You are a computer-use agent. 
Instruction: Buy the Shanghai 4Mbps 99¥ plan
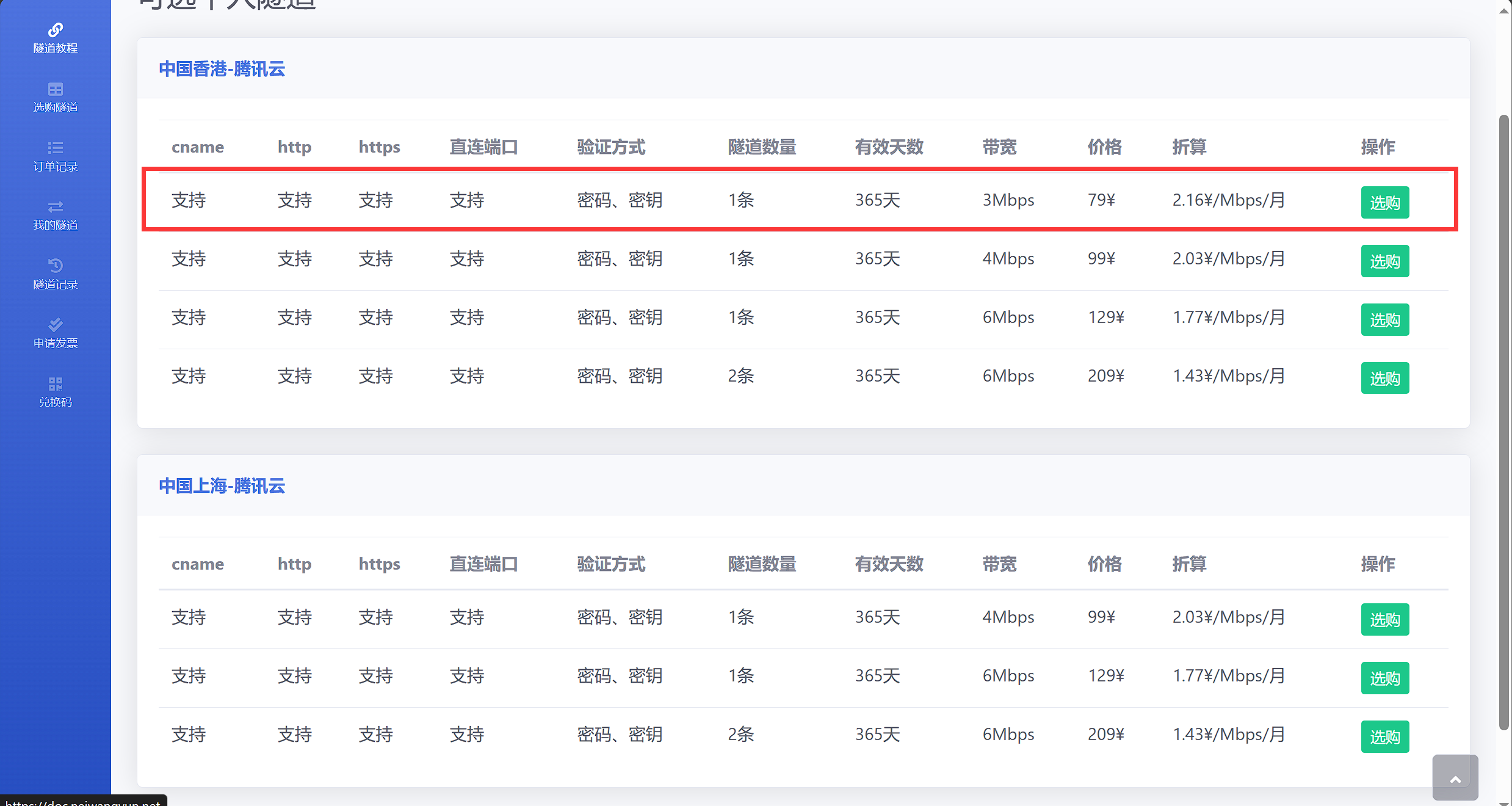[x=1384, y=619]
